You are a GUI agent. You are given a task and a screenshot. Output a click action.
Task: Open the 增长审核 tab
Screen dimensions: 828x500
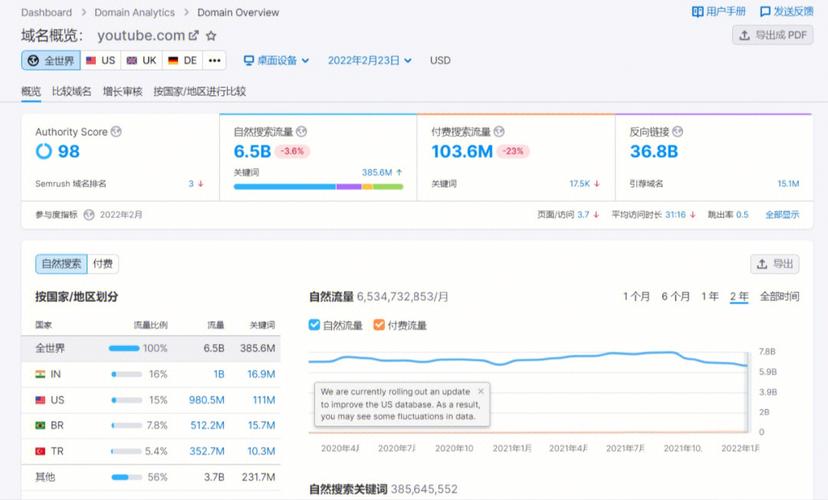[123, 91]
